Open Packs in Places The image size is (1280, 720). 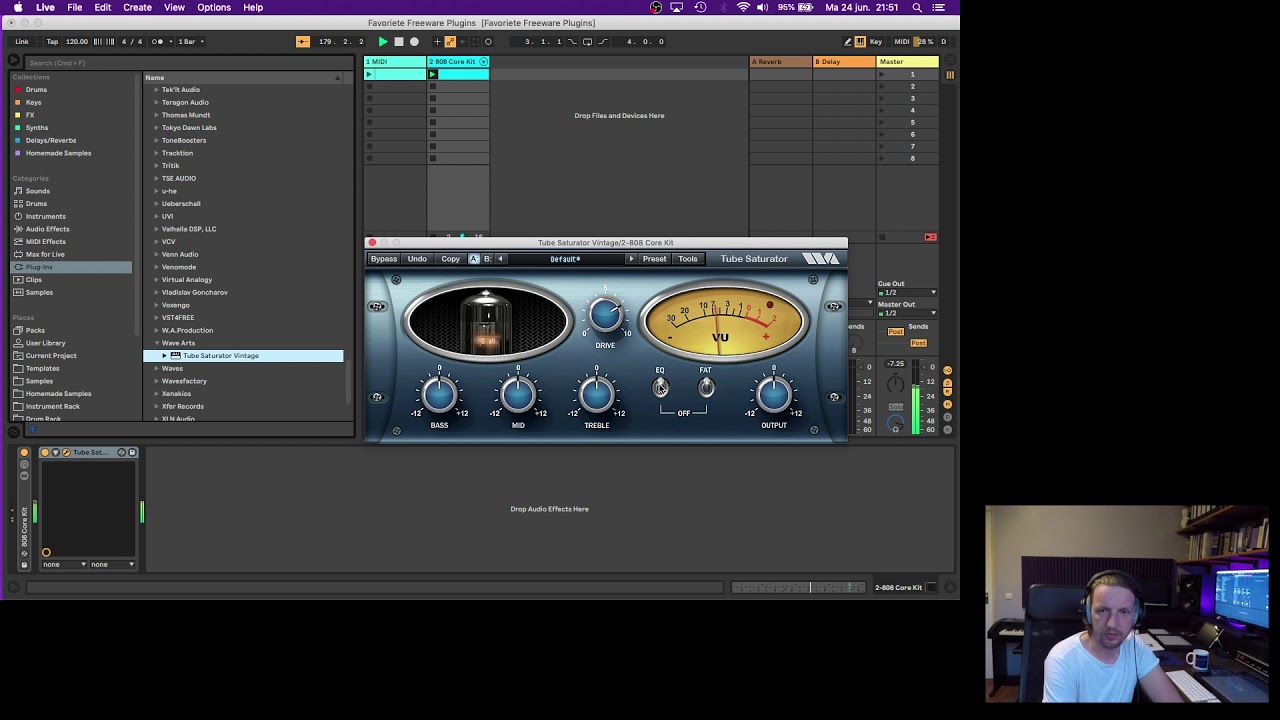coord(35,330)
